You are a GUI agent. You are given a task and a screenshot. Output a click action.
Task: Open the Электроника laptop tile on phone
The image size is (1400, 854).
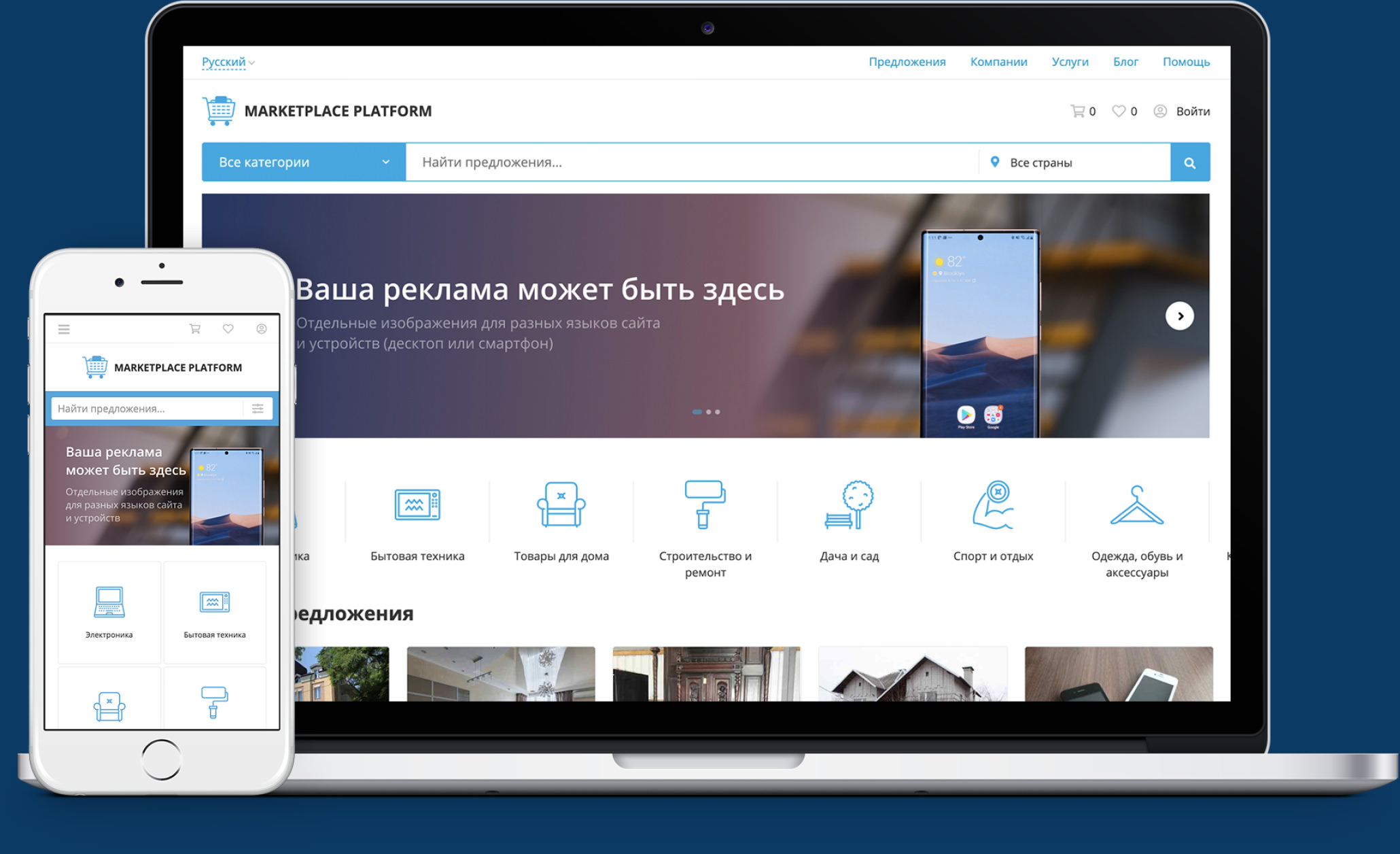[x=109, y=612]
